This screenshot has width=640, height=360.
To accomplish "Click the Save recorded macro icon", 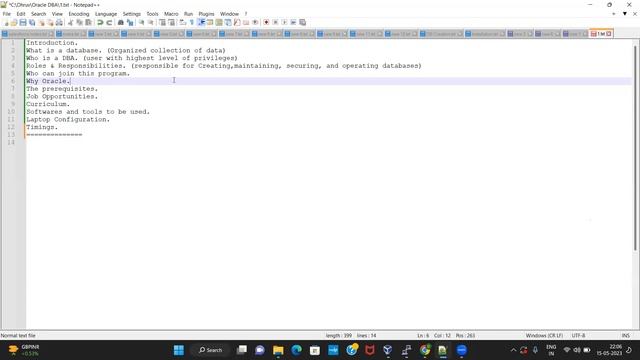I will tap(302, 22).
